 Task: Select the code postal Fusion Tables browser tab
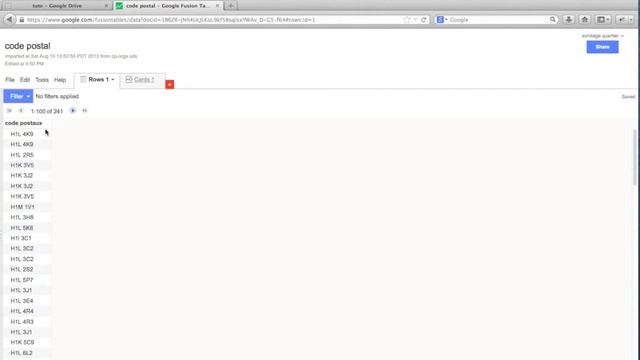click(x=168, y=6)
